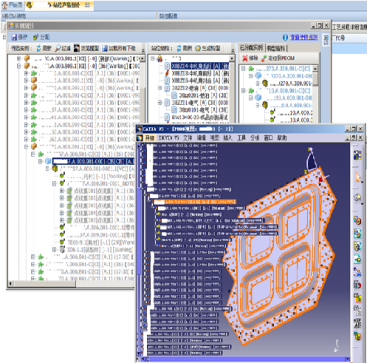Click the blue 查看 hyperlink at the dialog's upper right
Viewport: 367px width, 363px height.
(304, 37)
